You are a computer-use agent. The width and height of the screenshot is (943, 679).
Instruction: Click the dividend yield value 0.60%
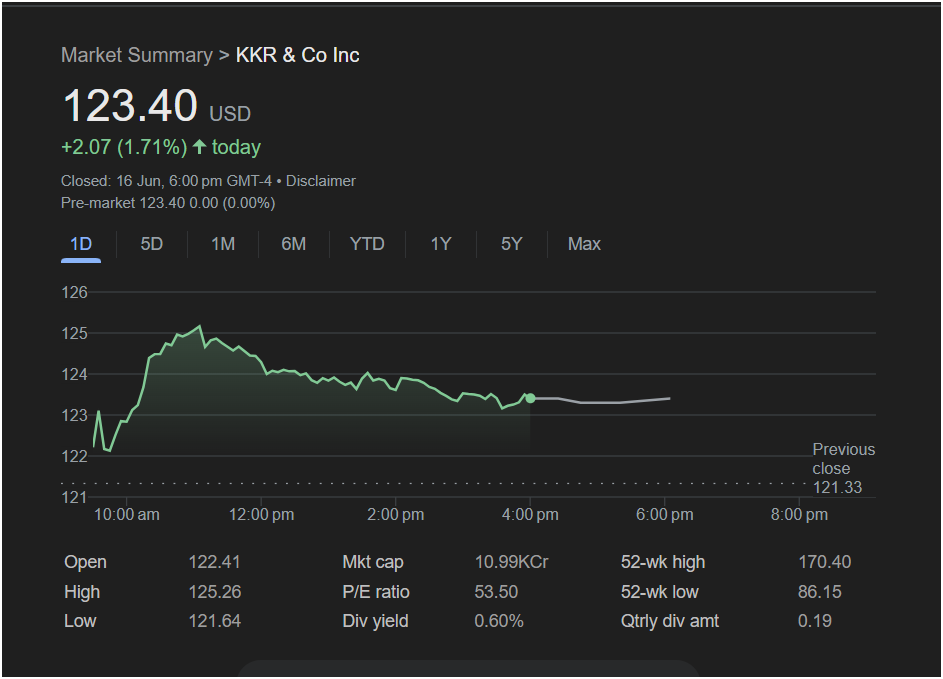pos(499,621)
